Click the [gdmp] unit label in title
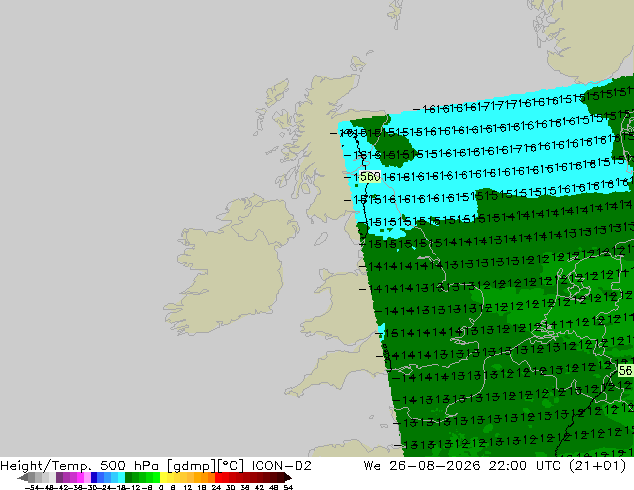The image size is (634, 490). (191, 466)
